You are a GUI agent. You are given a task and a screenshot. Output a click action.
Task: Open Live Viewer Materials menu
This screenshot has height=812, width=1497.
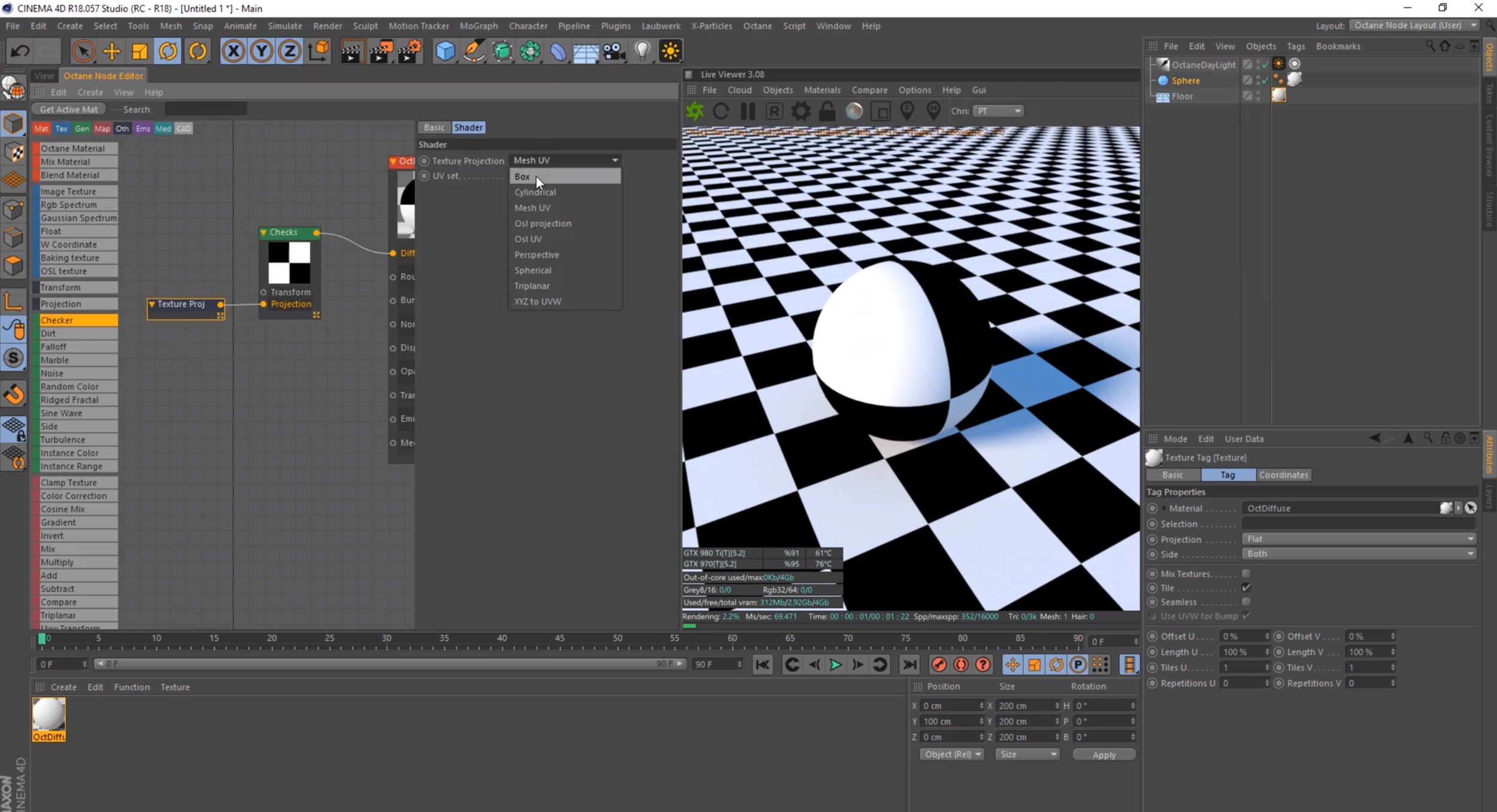point(822,90)
